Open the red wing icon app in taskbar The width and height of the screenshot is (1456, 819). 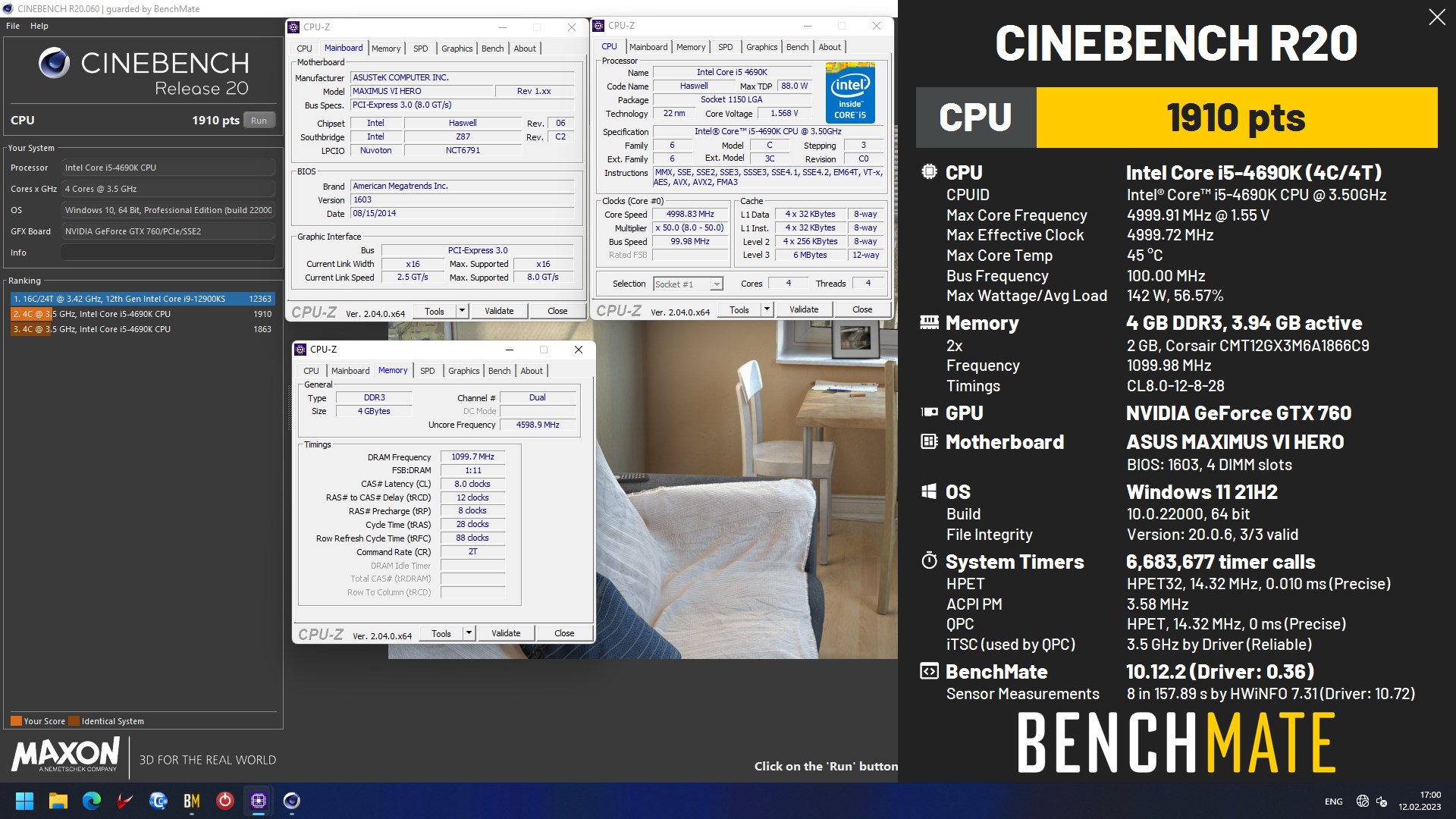coord(125,801)
